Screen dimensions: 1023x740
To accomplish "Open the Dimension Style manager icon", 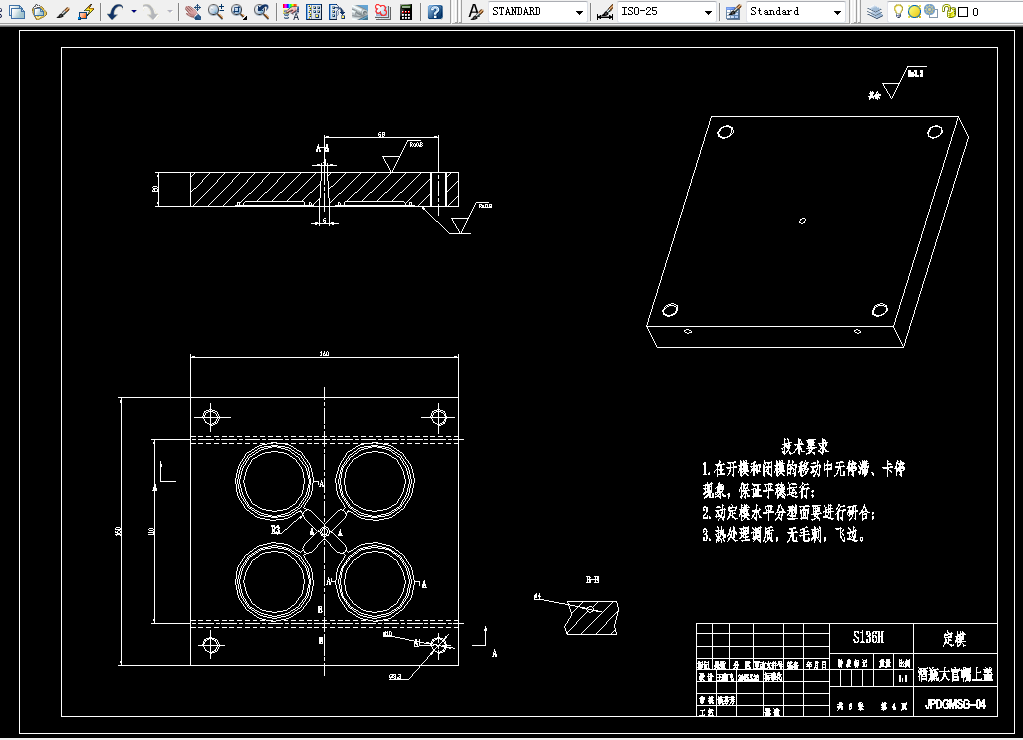I will pos(605,12).
